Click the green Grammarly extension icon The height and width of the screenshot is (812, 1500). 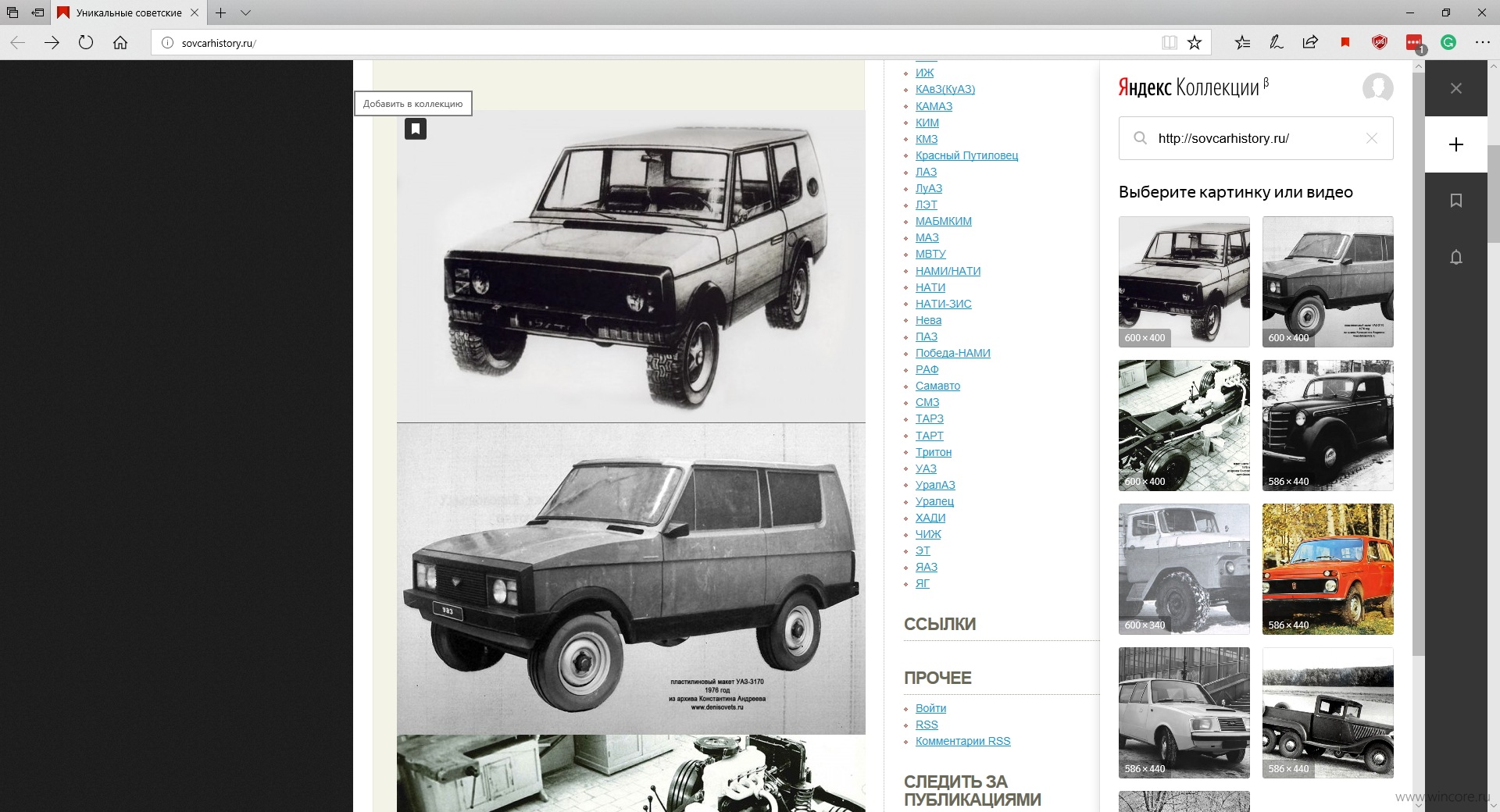pyautogui.click(x=1448, y=43)
